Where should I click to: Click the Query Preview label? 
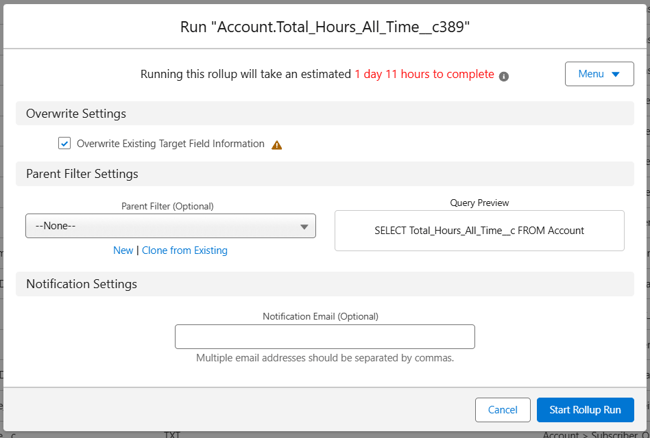[x=479, y=202]
